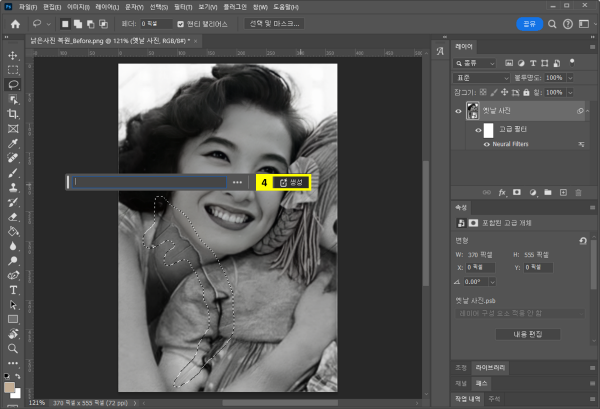Select the Zoom magnifier tool
600x409 pixels.
point(13,348)
